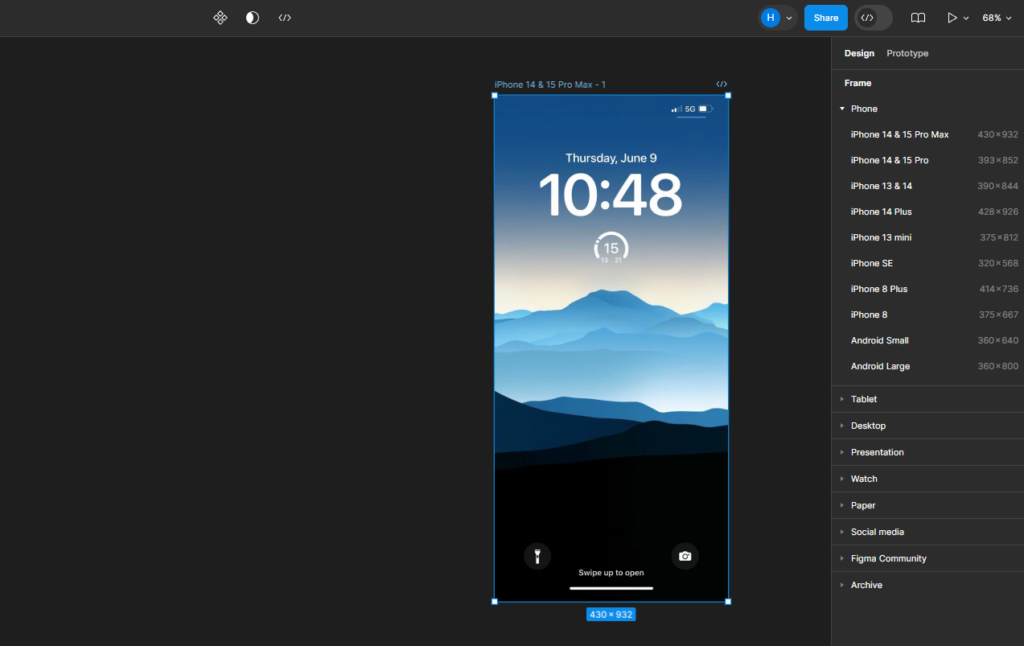Click the 5G label in status bar
This screenshot has width=1024, height=646.
[690, 109]
